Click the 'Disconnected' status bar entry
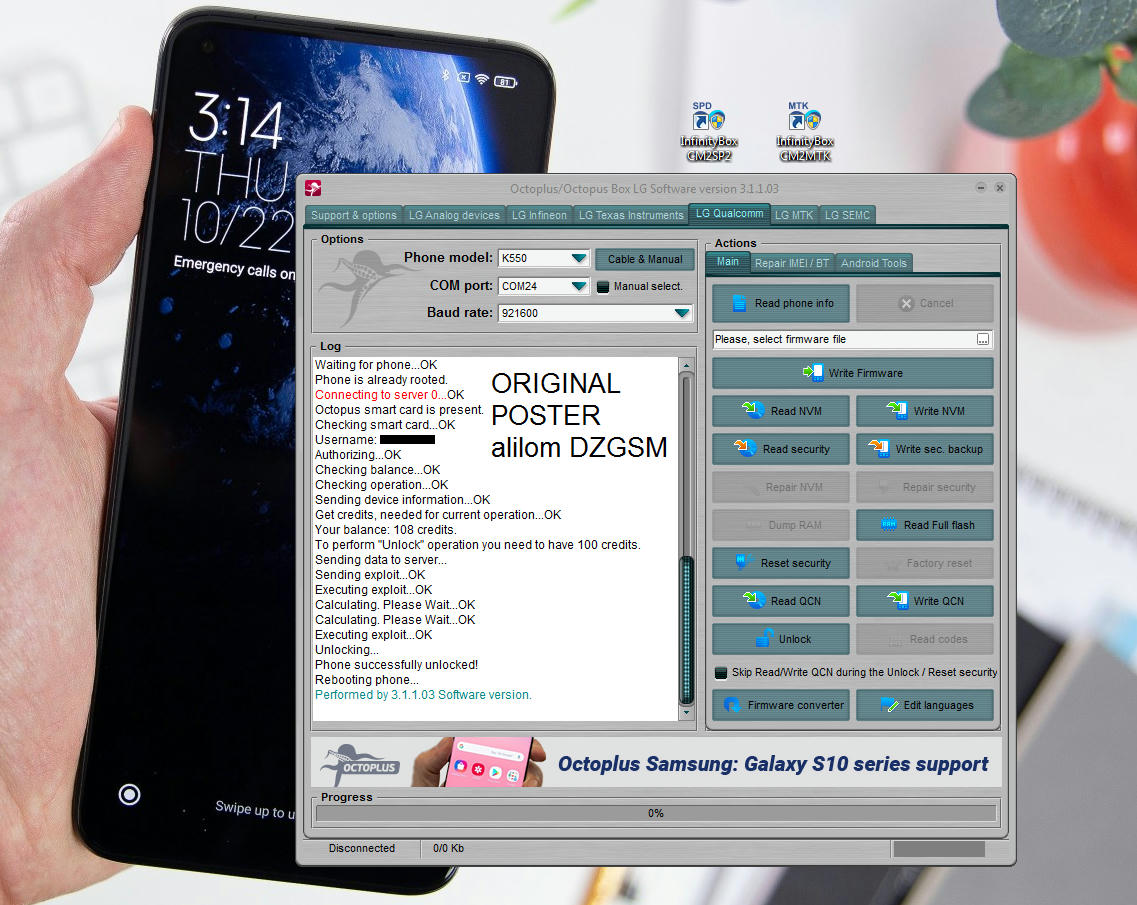The height and width of the screenshot is (905, 1137). pos(362,848)
